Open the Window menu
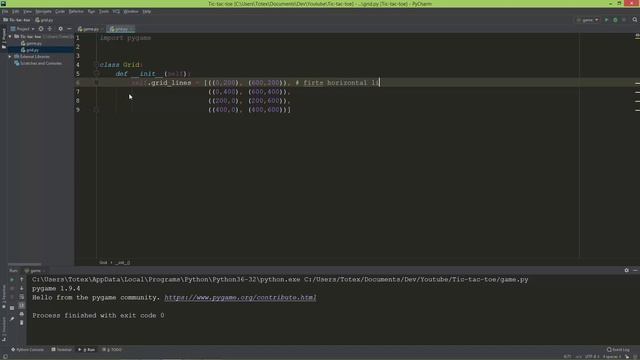 coord(131,11)
